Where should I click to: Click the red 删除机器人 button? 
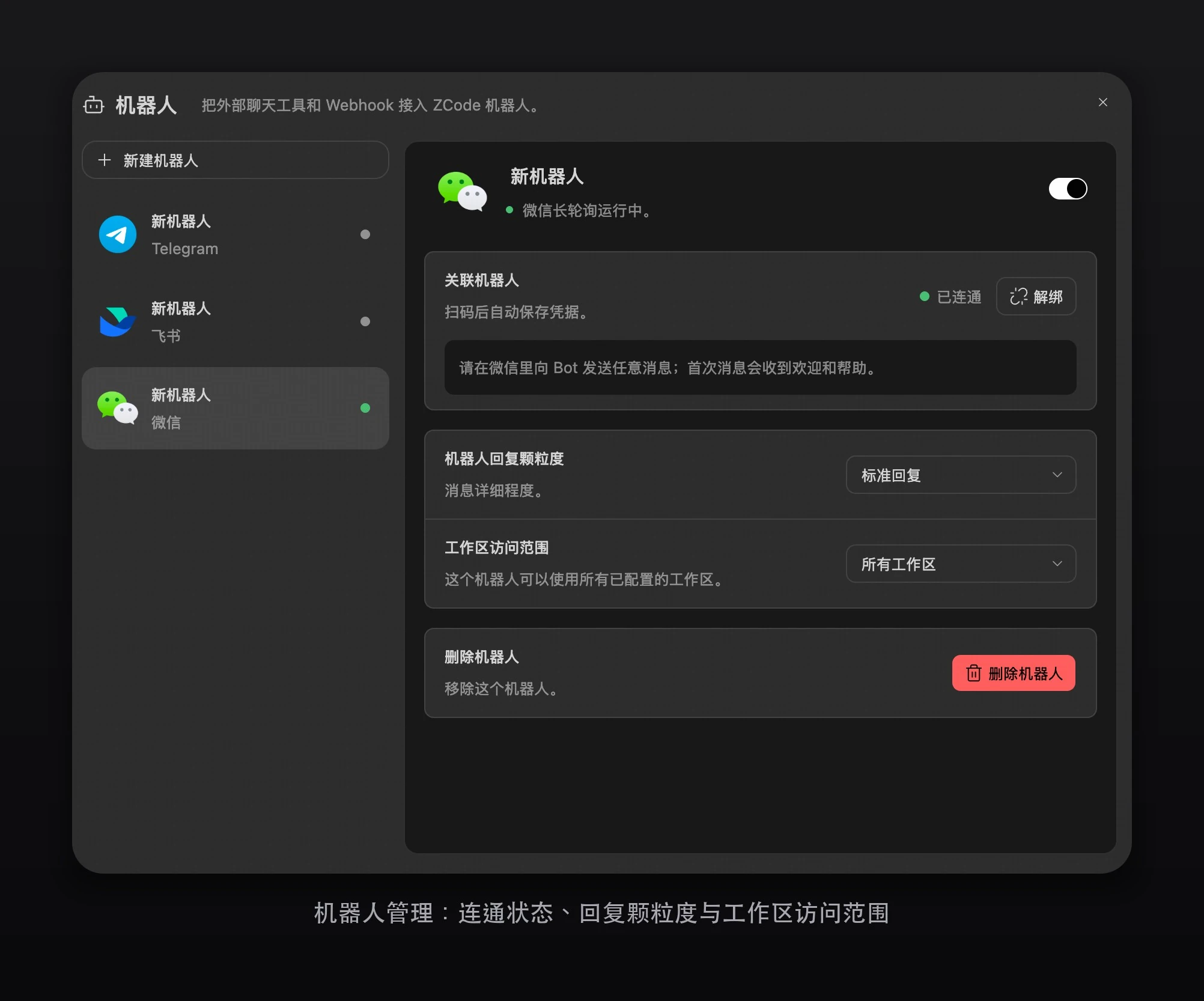(x=1014, y=673)
